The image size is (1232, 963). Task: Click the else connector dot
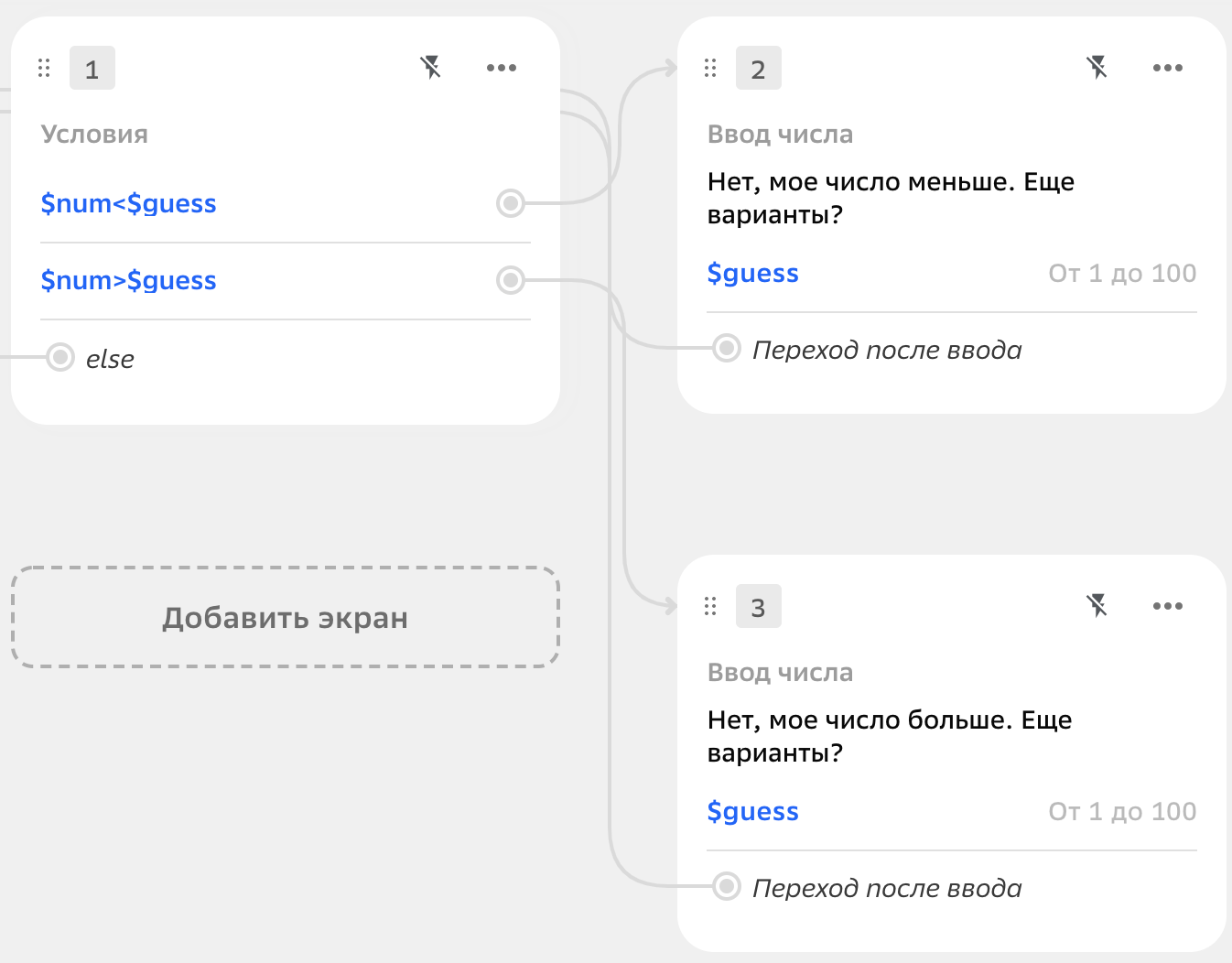[x=60, y=356]
